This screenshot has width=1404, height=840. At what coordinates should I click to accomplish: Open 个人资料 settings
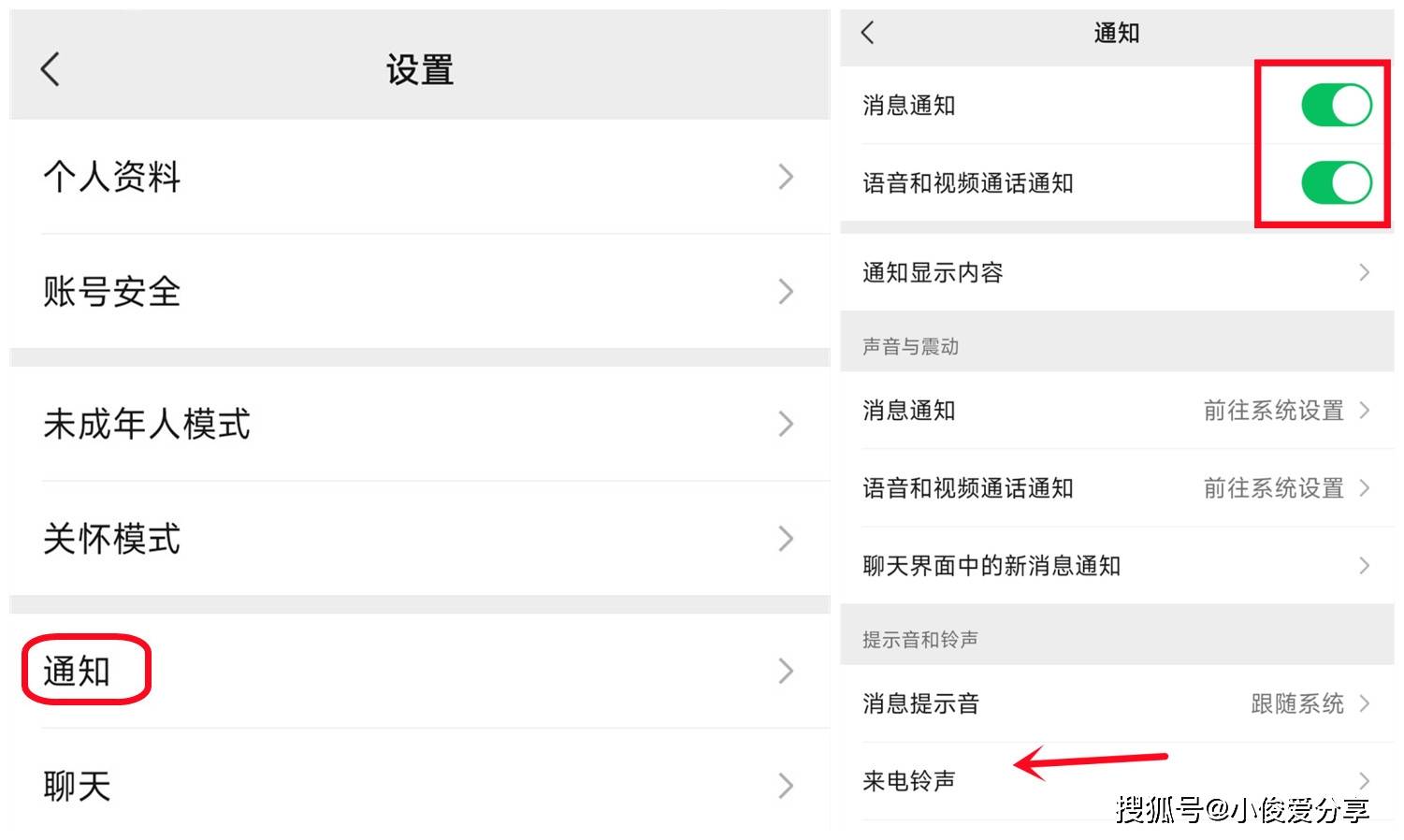pos(112,177)
